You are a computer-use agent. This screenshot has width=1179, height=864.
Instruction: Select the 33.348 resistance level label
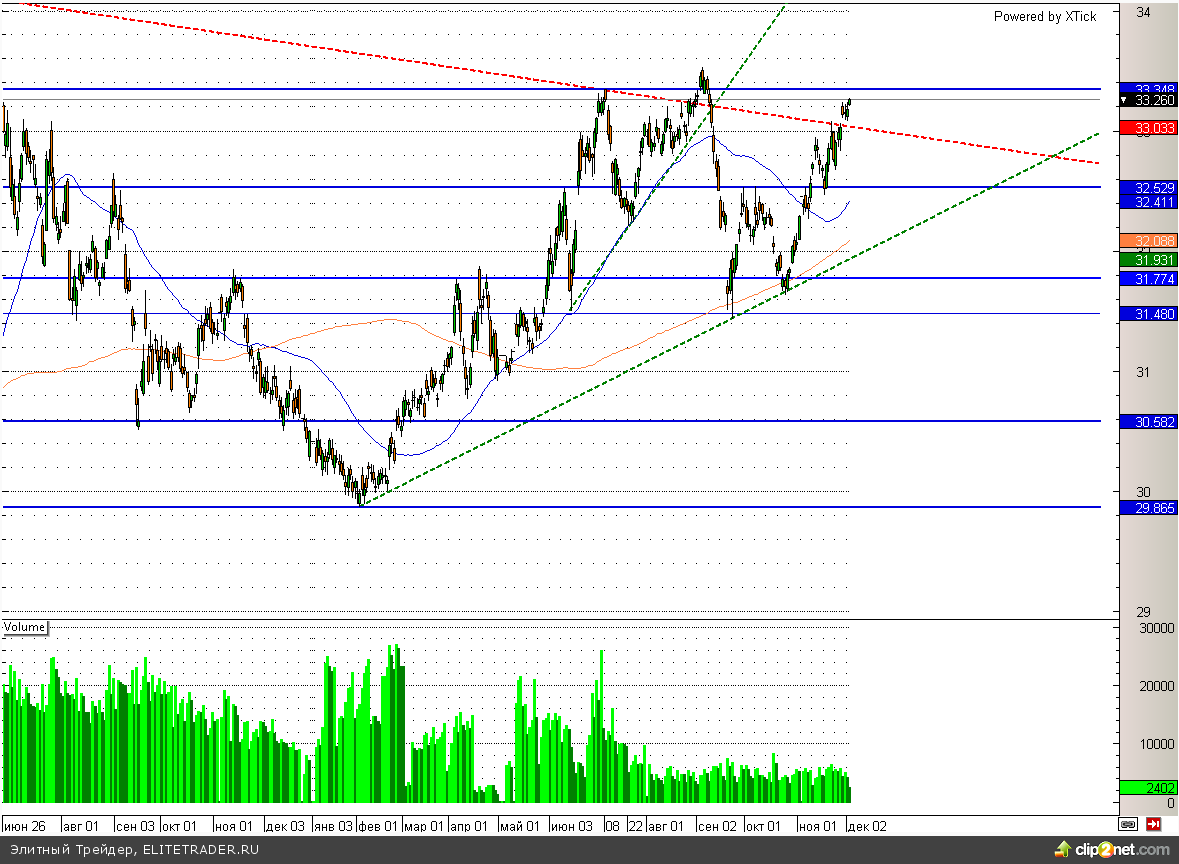tap(1149, 89)
